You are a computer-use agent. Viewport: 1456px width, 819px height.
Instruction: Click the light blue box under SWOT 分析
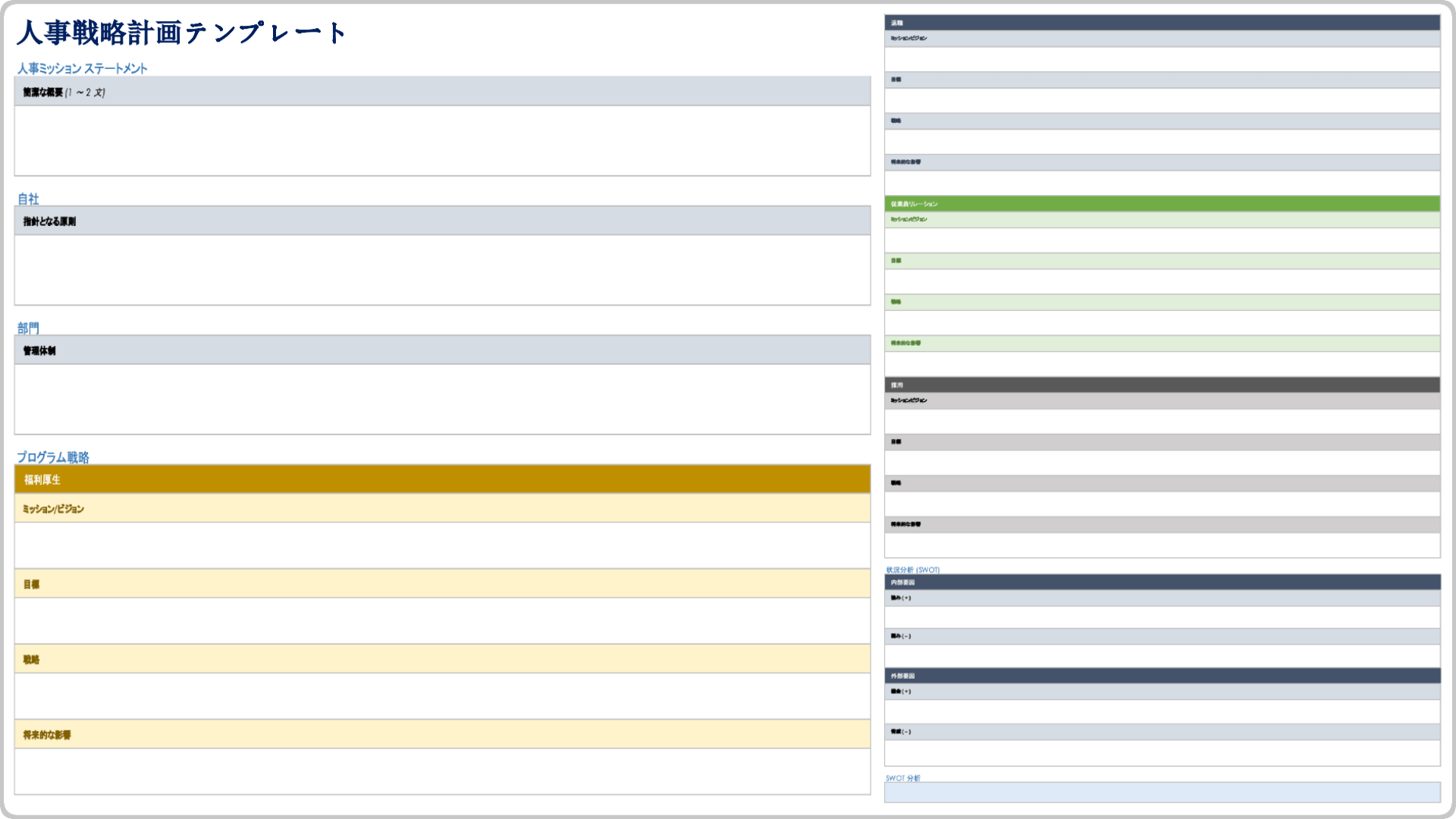tap(1162, 792)
